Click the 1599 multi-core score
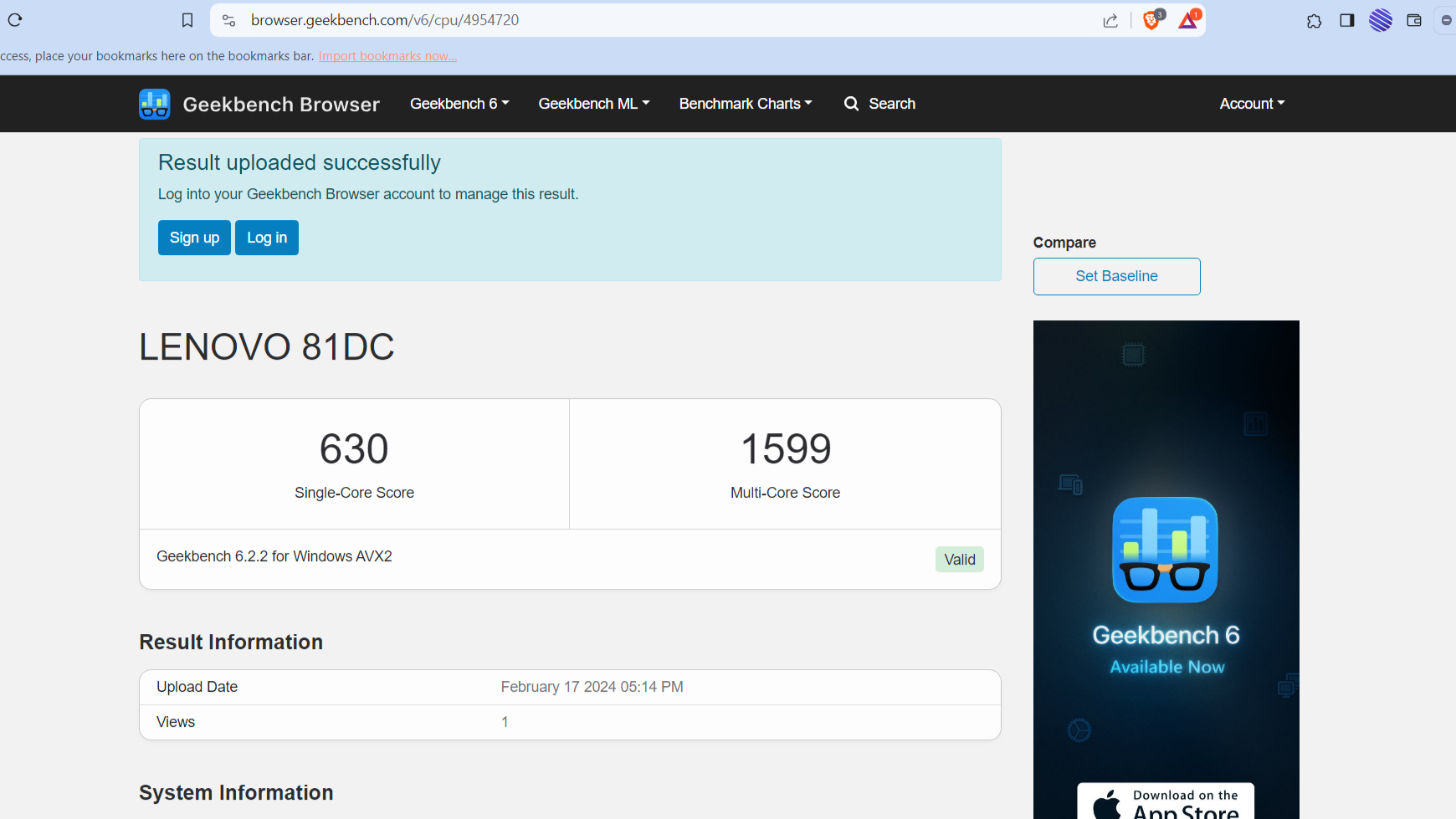Screen dimensions: 1456x819 coord(786,449)
